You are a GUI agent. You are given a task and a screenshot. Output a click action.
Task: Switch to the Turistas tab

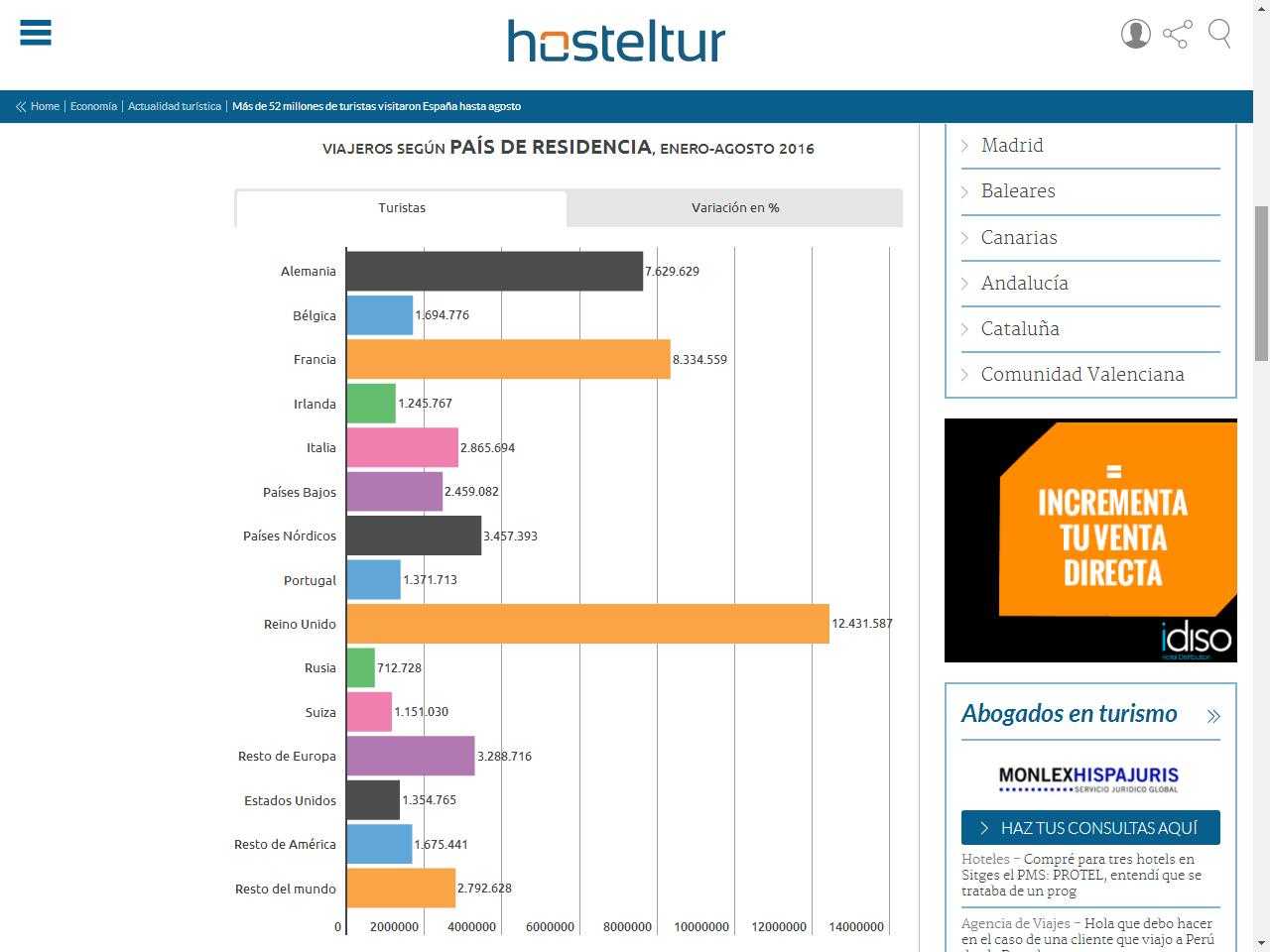pyautogui.click(x=401, y=208)
